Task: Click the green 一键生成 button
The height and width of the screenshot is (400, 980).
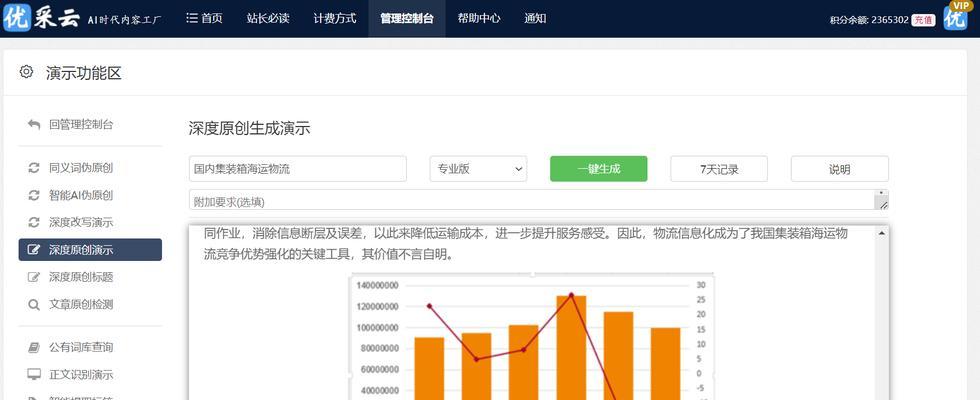Action: coord(599,169)
